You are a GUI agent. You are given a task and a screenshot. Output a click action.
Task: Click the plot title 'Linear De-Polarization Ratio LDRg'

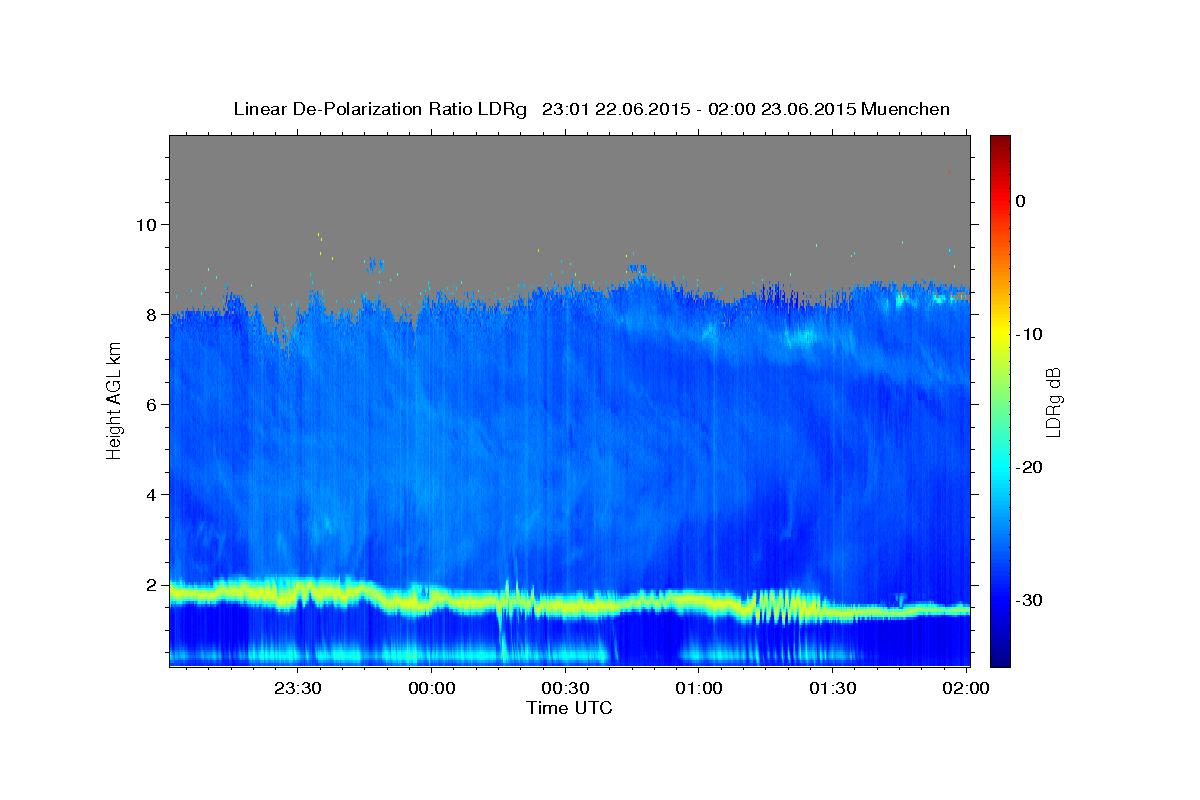click(379, 110)
